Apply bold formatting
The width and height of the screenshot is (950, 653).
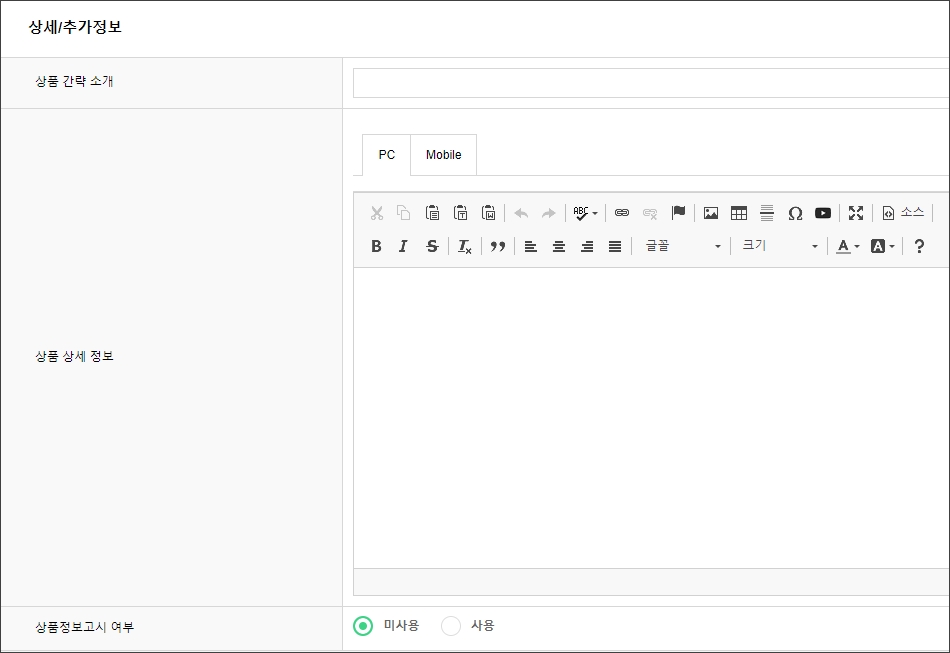376,246
